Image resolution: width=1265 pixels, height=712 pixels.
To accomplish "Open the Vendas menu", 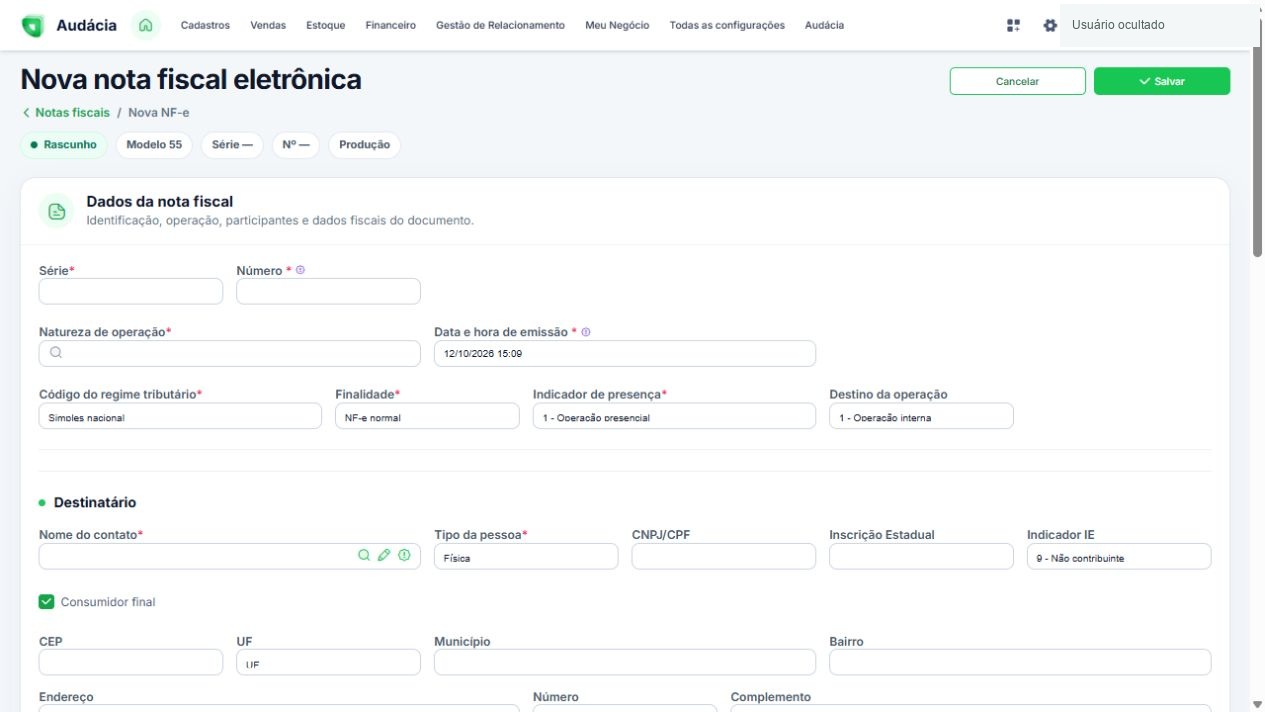I will (268, 26).
